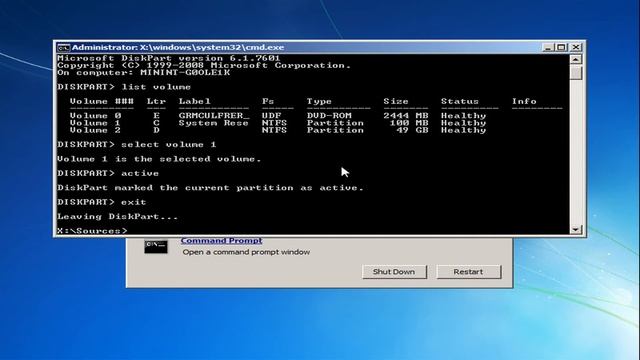Image resolution: width=640 pixels, height=360 pixels.
Task: Click the 'GRMCULFRER_' volume label
Action: [214, 116]
